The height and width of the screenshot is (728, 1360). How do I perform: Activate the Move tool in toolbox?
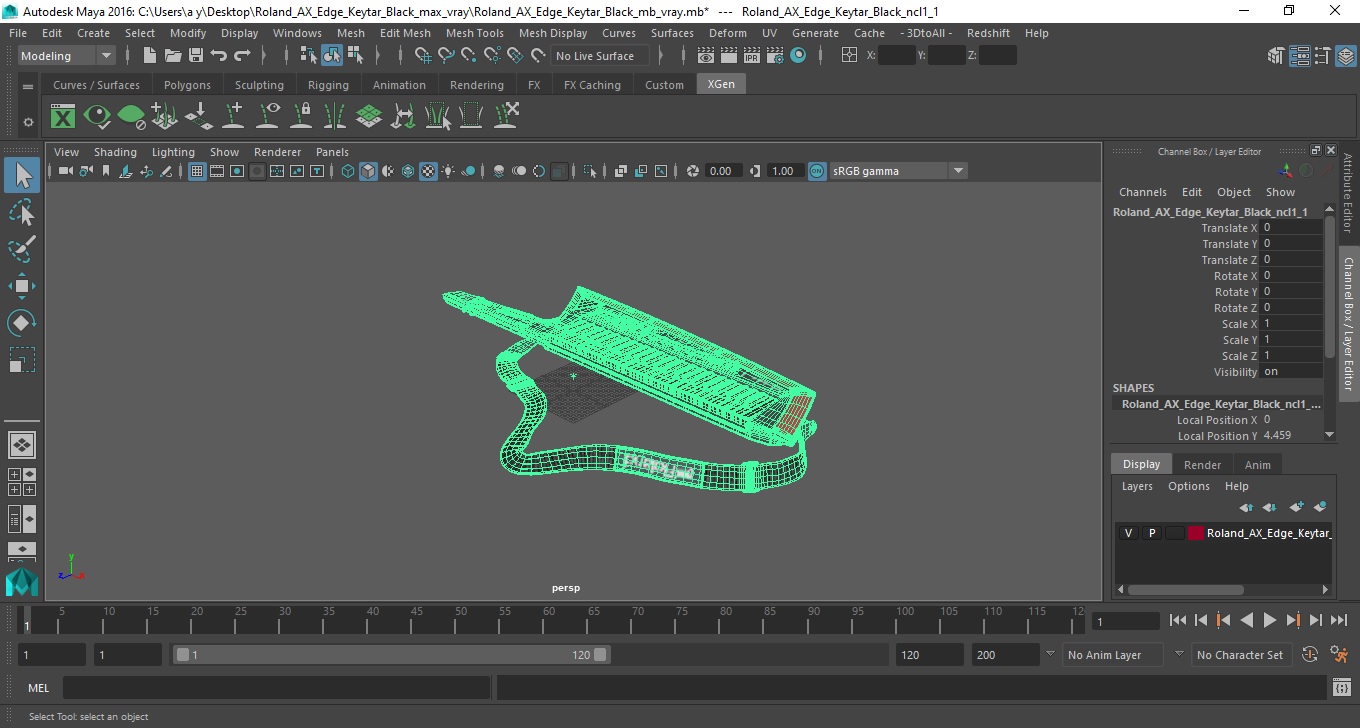tap(22, 286)
